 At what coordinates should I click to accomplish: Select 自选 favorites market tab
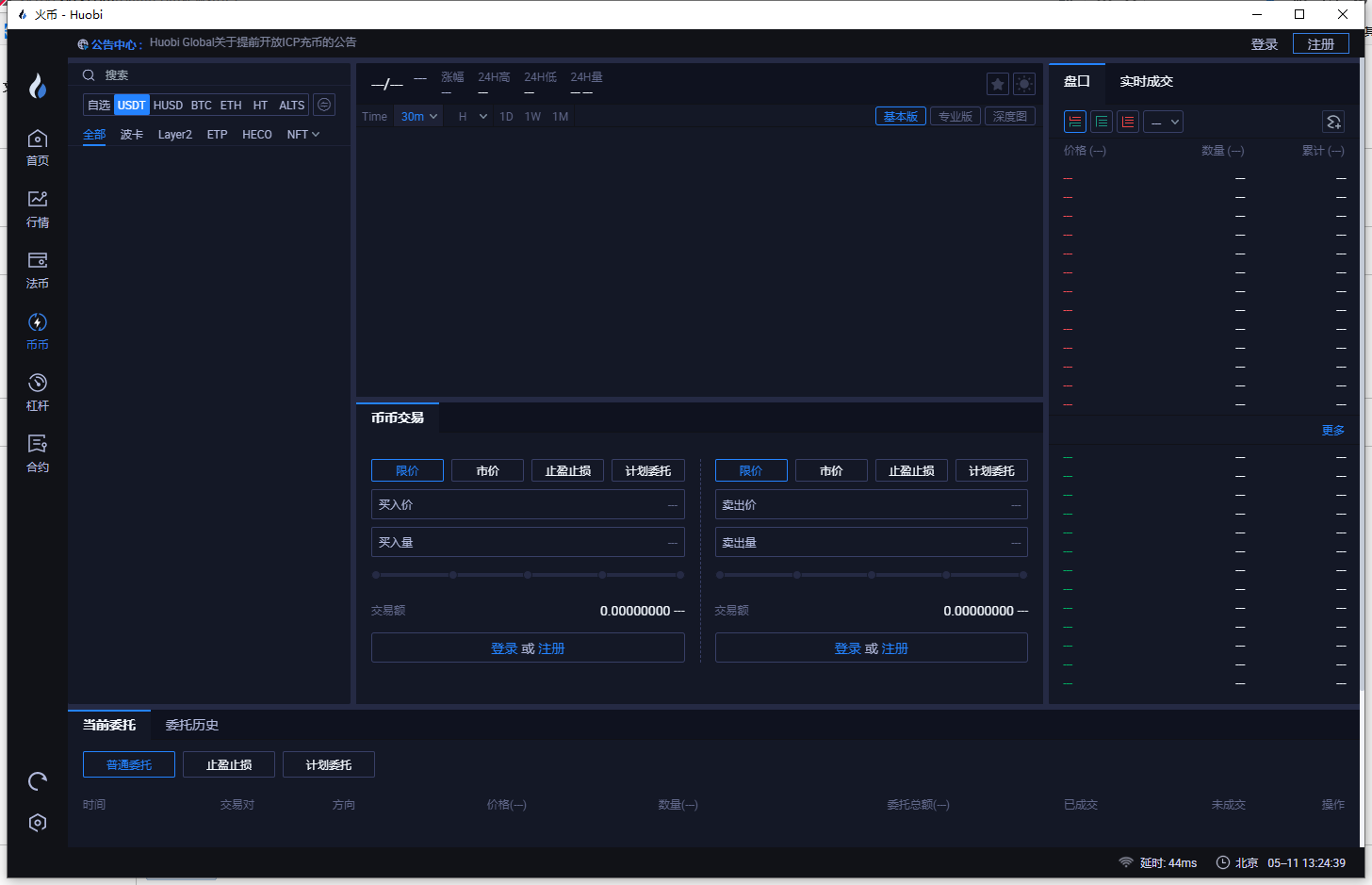tap(99, 105)
